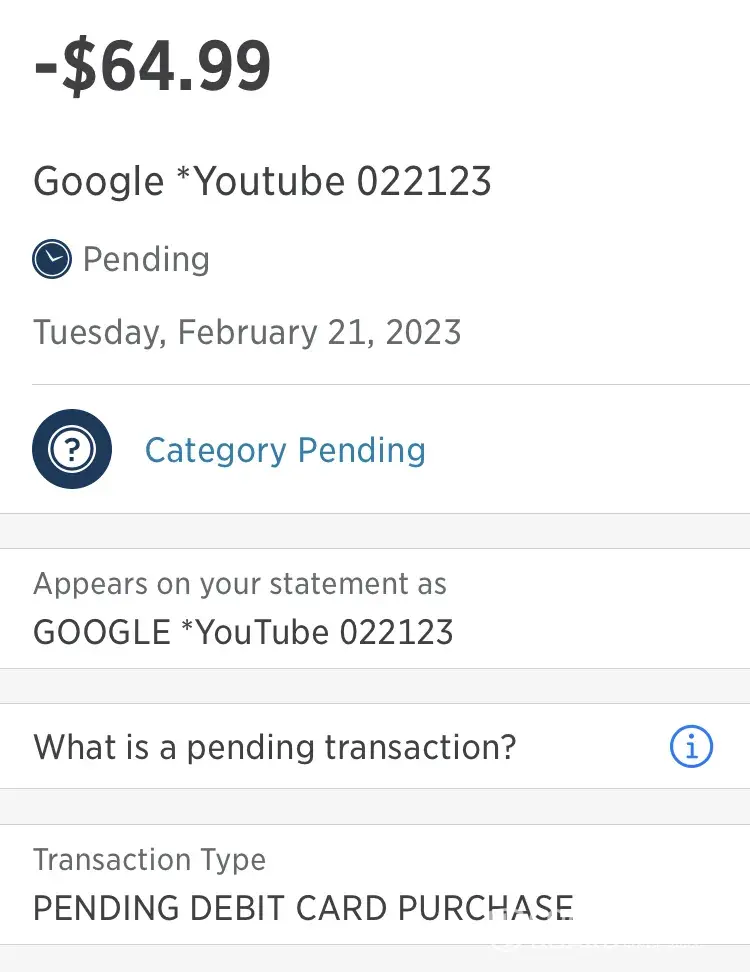750x972 pixels.
Task: Select the PENDING DEBIT CARD PURCHASE value
Action: click(303, 908)
